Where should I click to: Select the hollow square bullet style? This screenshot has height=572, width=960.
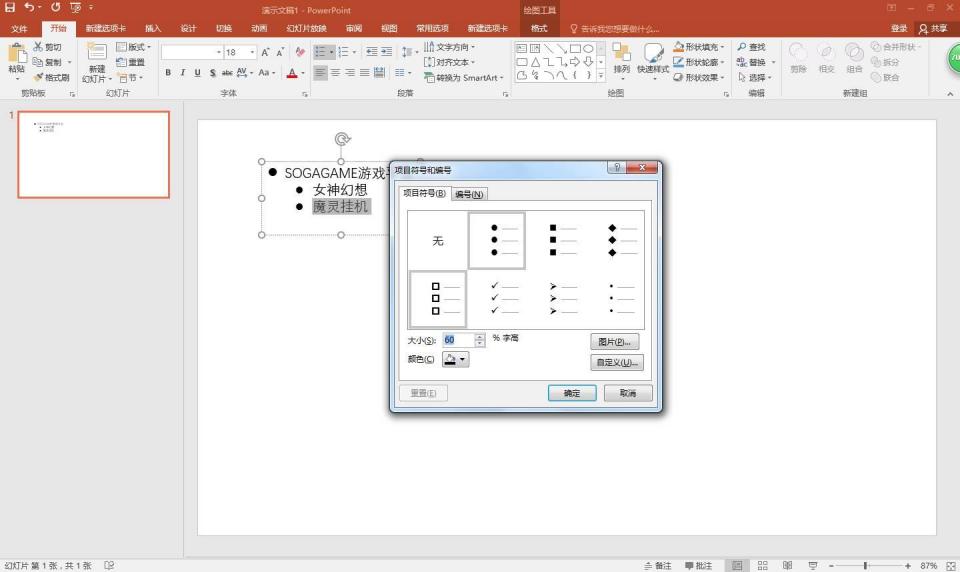438,298
